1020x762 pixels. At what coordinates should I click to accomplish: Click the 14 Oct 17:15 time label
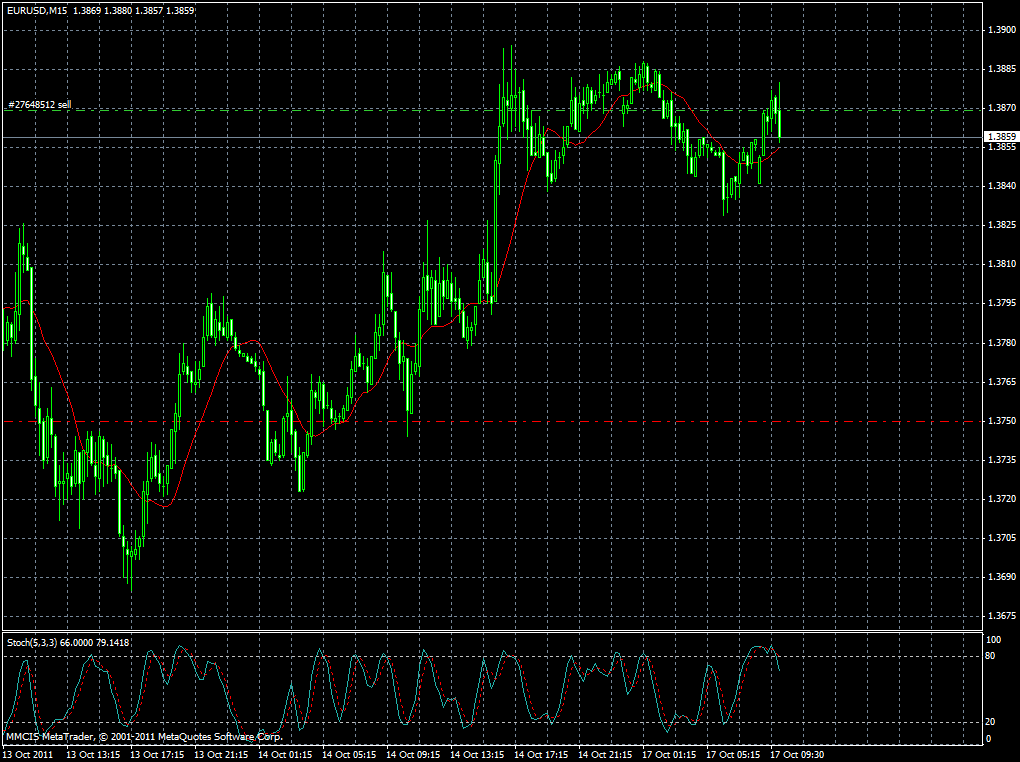[541, 755]
